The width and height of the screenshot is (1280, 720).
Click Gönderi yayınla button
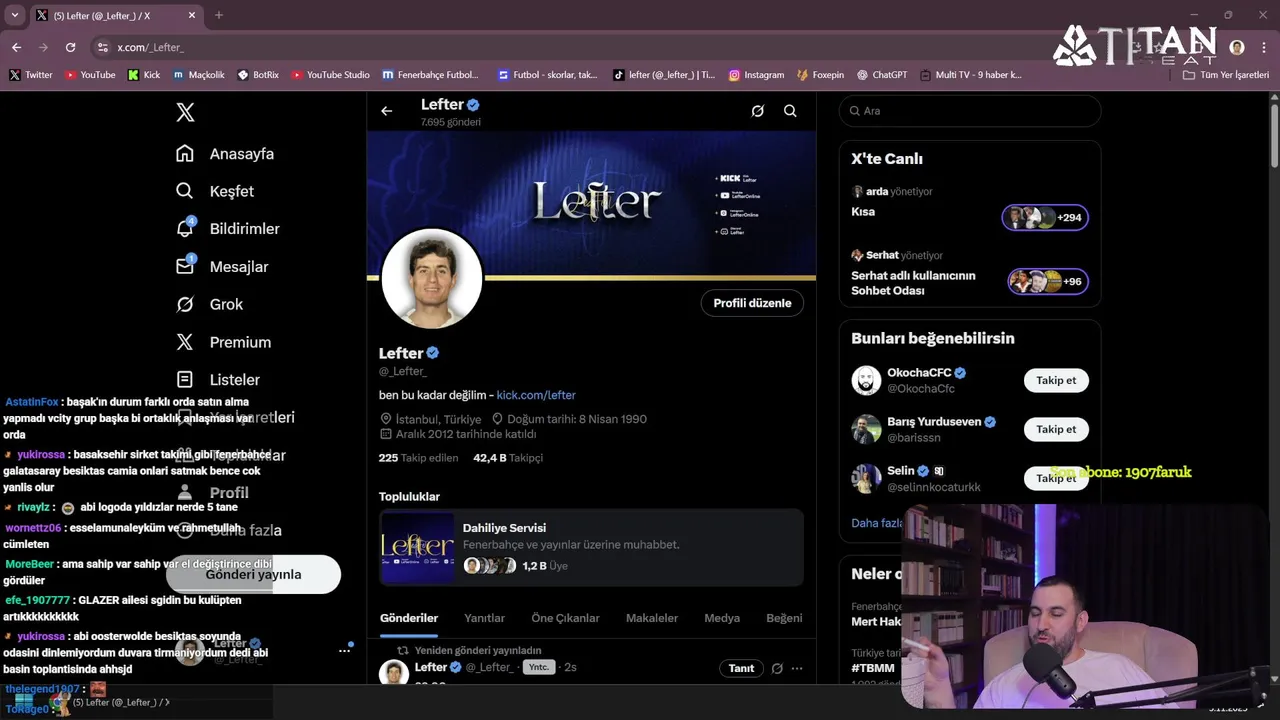pyautogui.click(x=253, y=575)
